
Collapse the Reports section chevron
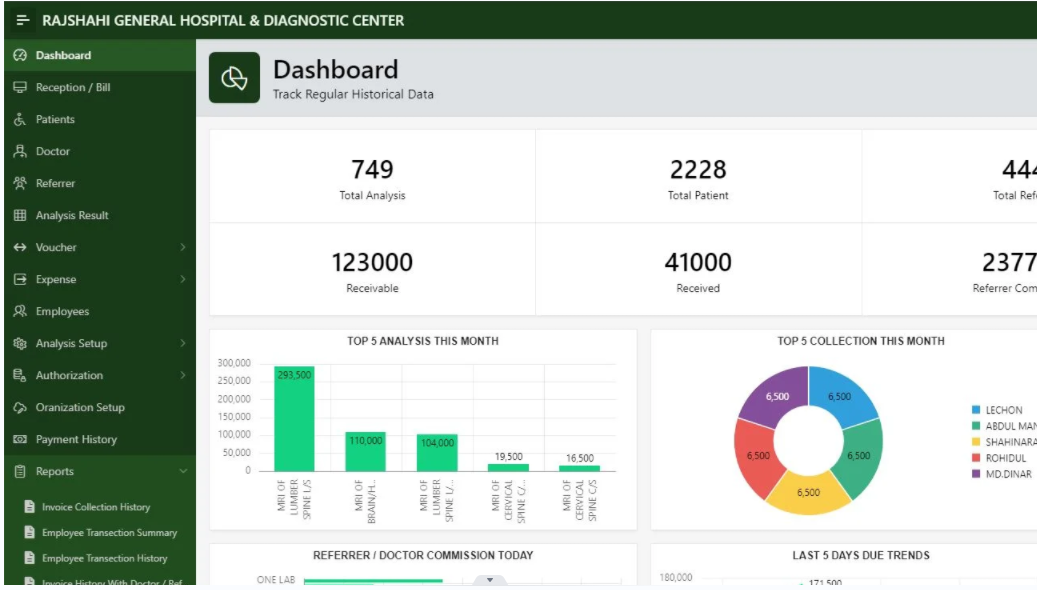(182, 472)
